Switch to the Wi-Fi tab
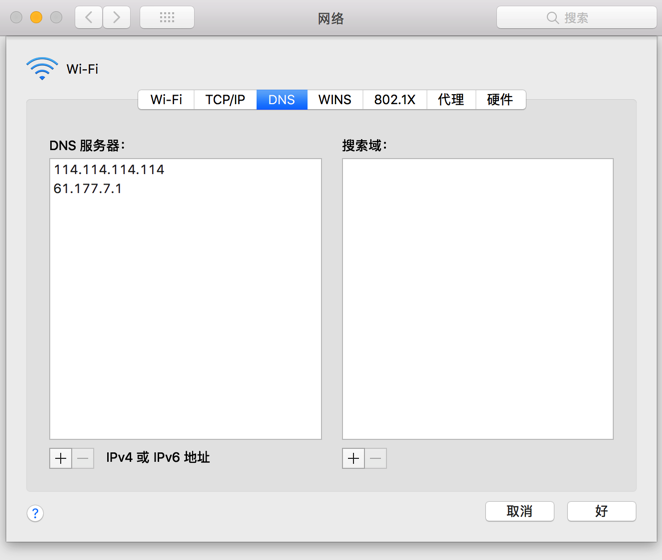 (x=166, y=100)
